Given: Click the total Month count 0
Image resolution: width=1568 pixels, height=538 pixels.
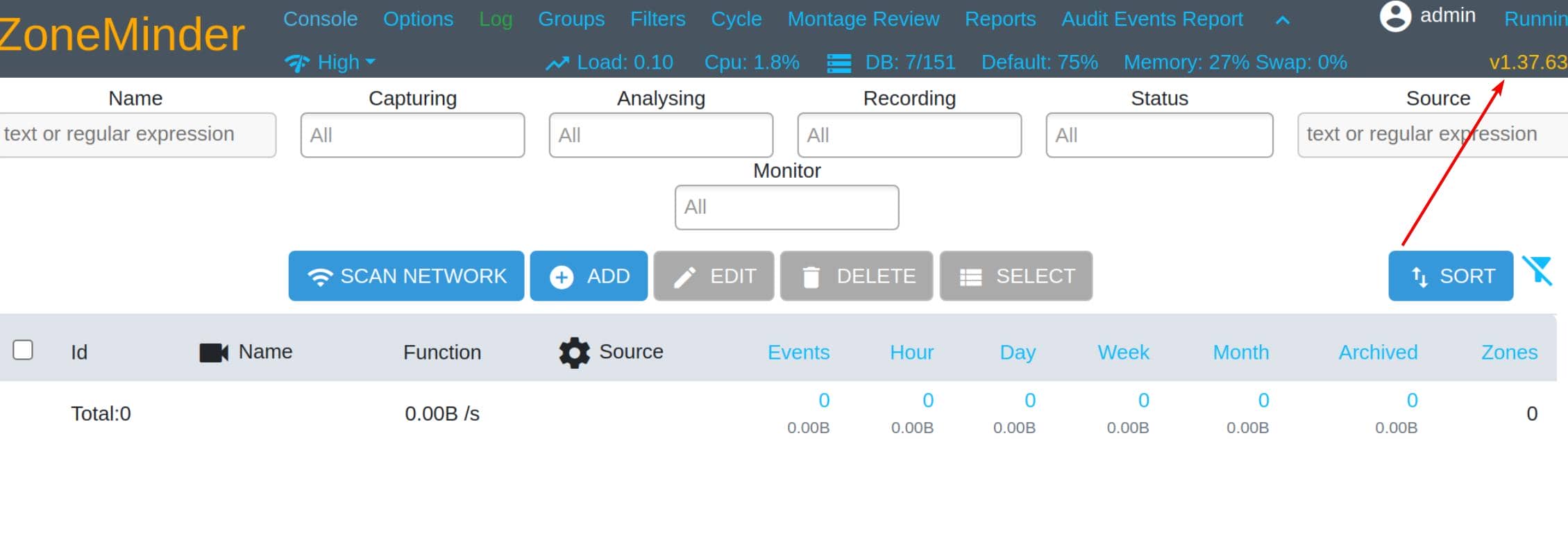Looking at the screenshot, I should tap(1263, 401).
